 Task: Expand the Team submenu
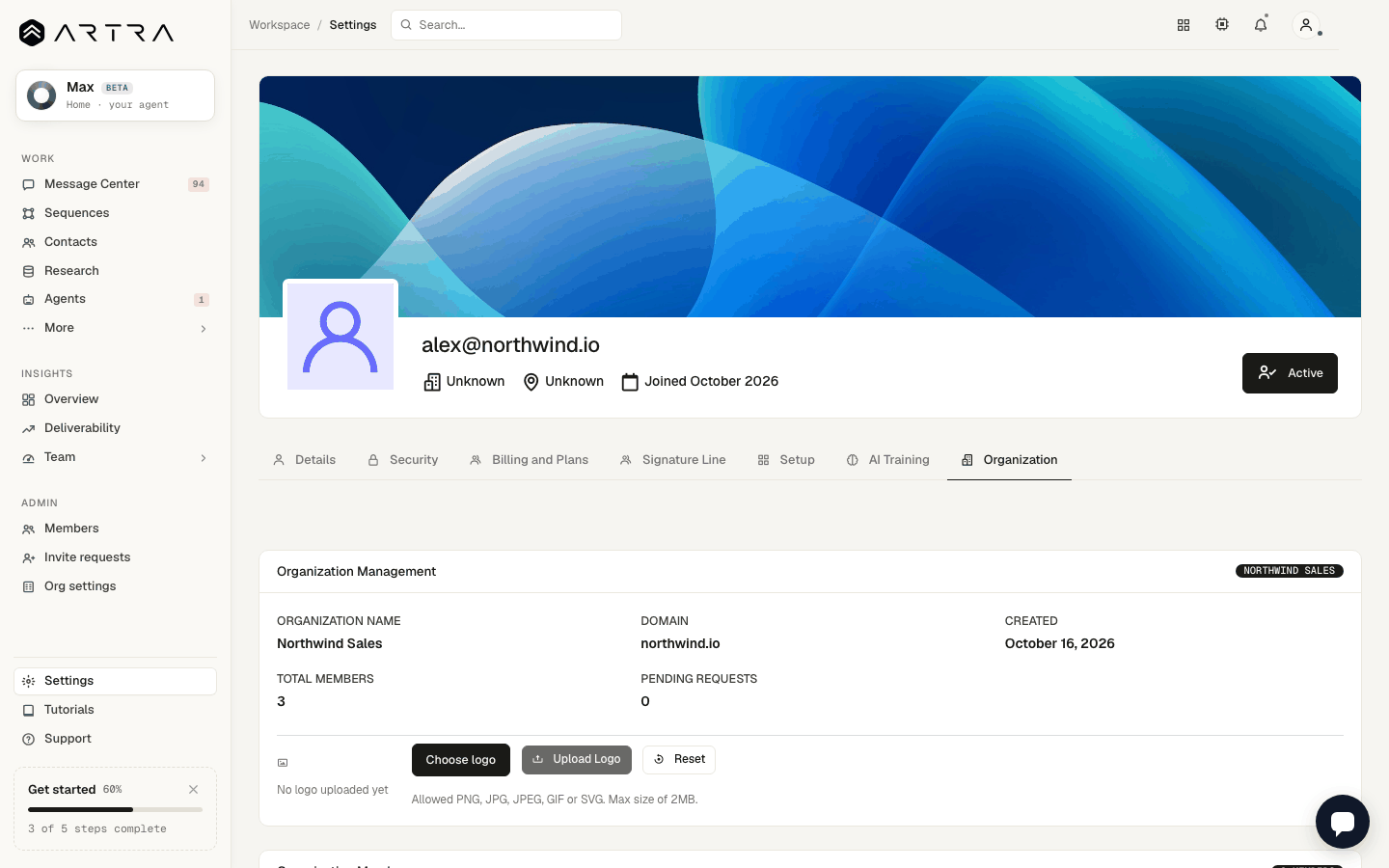pyautogui.click(x=116, y=457)
